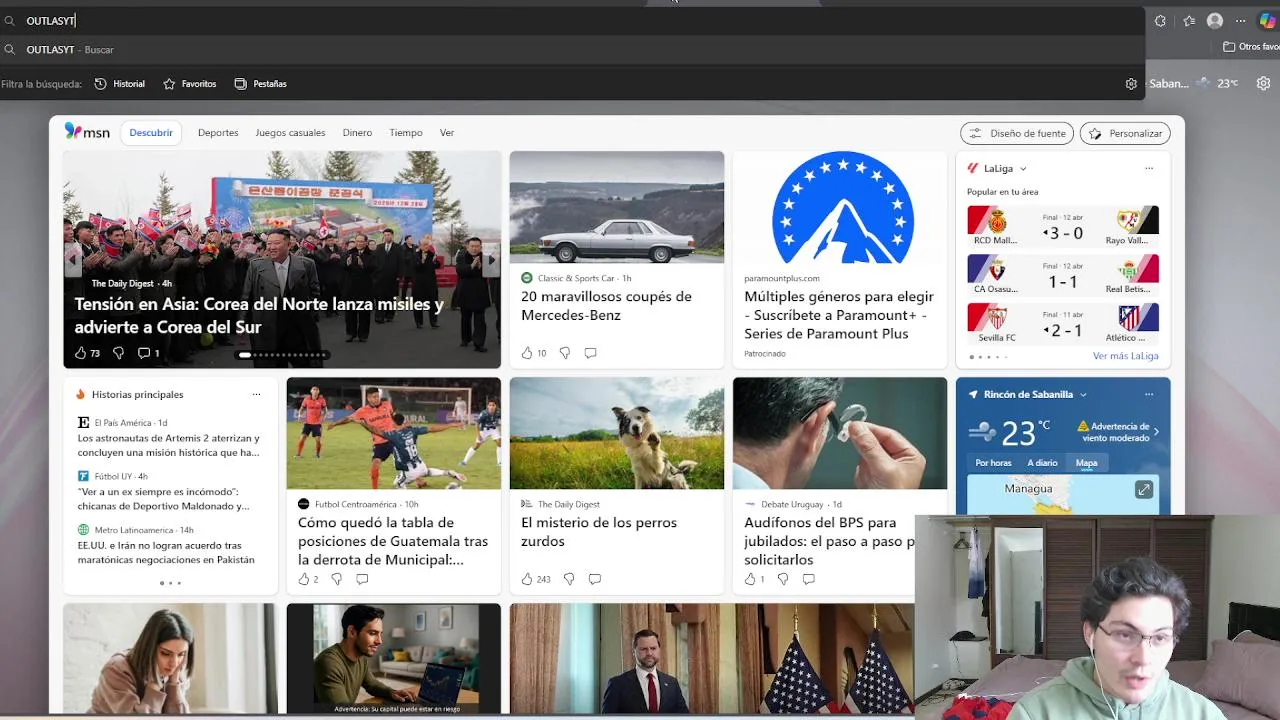Go to previous carousel headline arrow
Viewport: 1280px width, 720px height.
pos(72,260)
